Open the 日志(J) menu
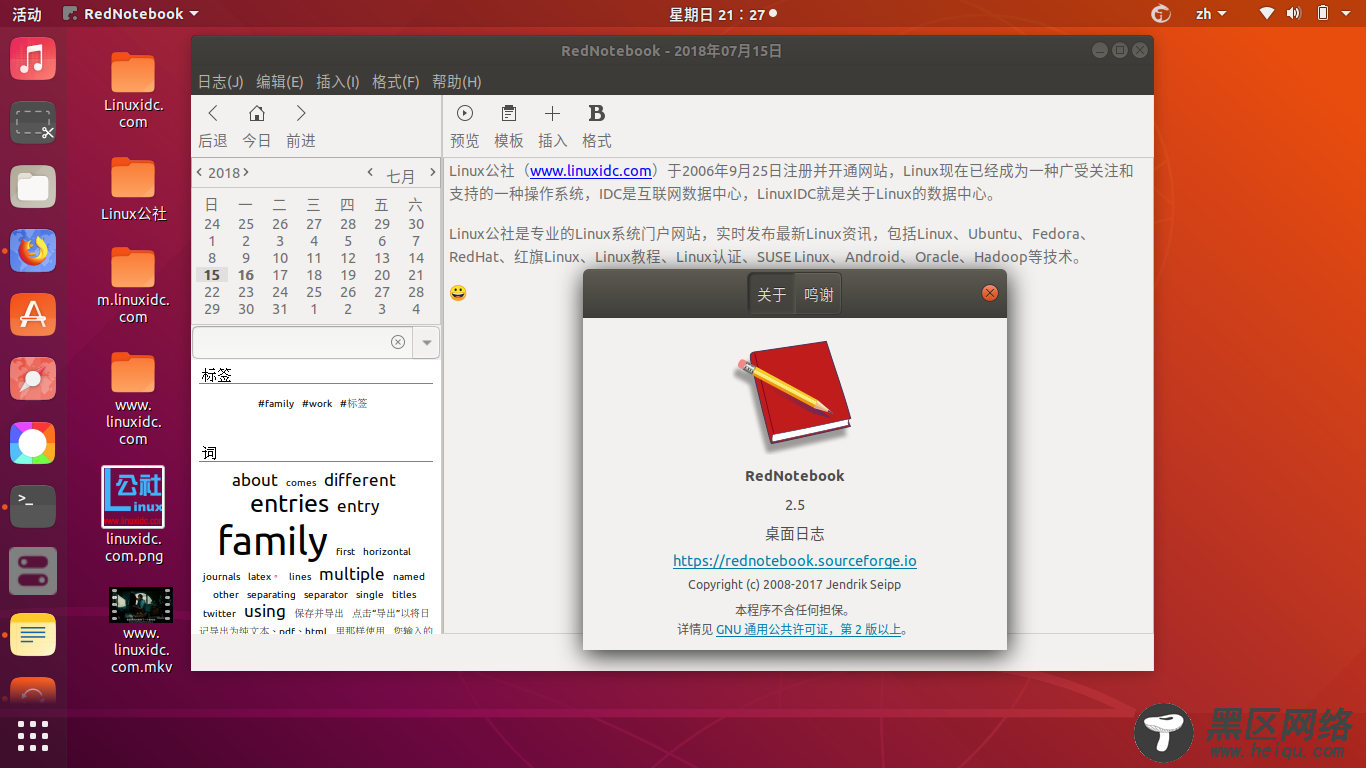1366x768 pixels. point(221,82)
